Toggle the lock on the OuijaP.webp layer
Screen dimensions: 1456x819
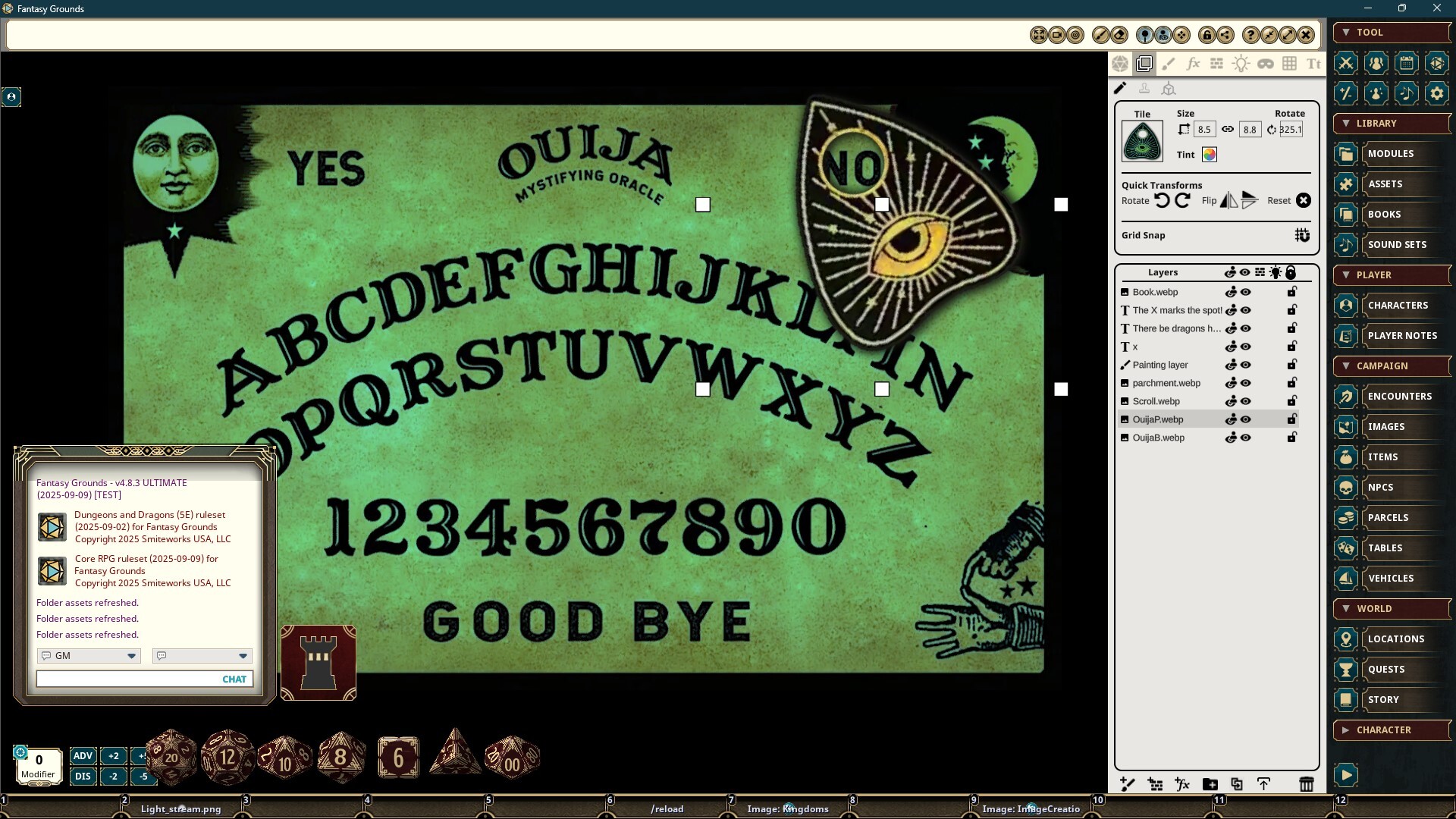(x=1291, y=419)
